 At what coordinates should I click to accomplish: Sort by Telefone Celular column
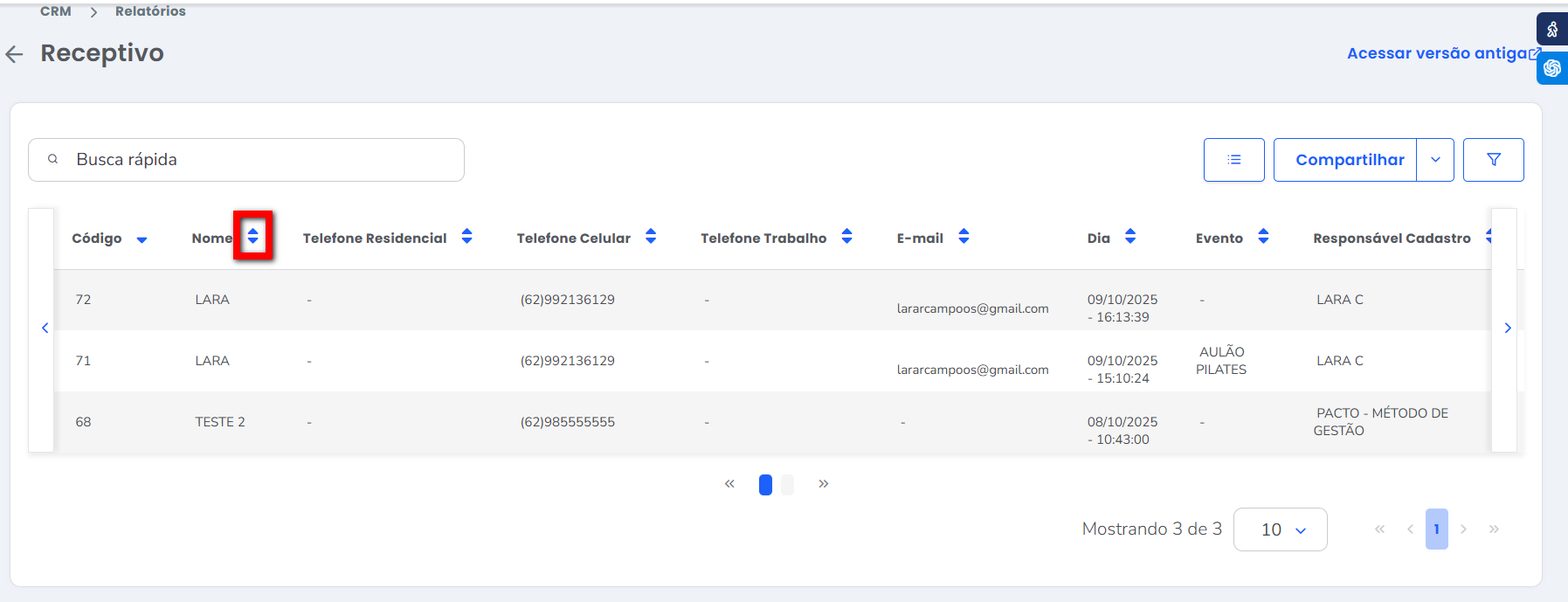pyautogui.click(x=651, y=237)
